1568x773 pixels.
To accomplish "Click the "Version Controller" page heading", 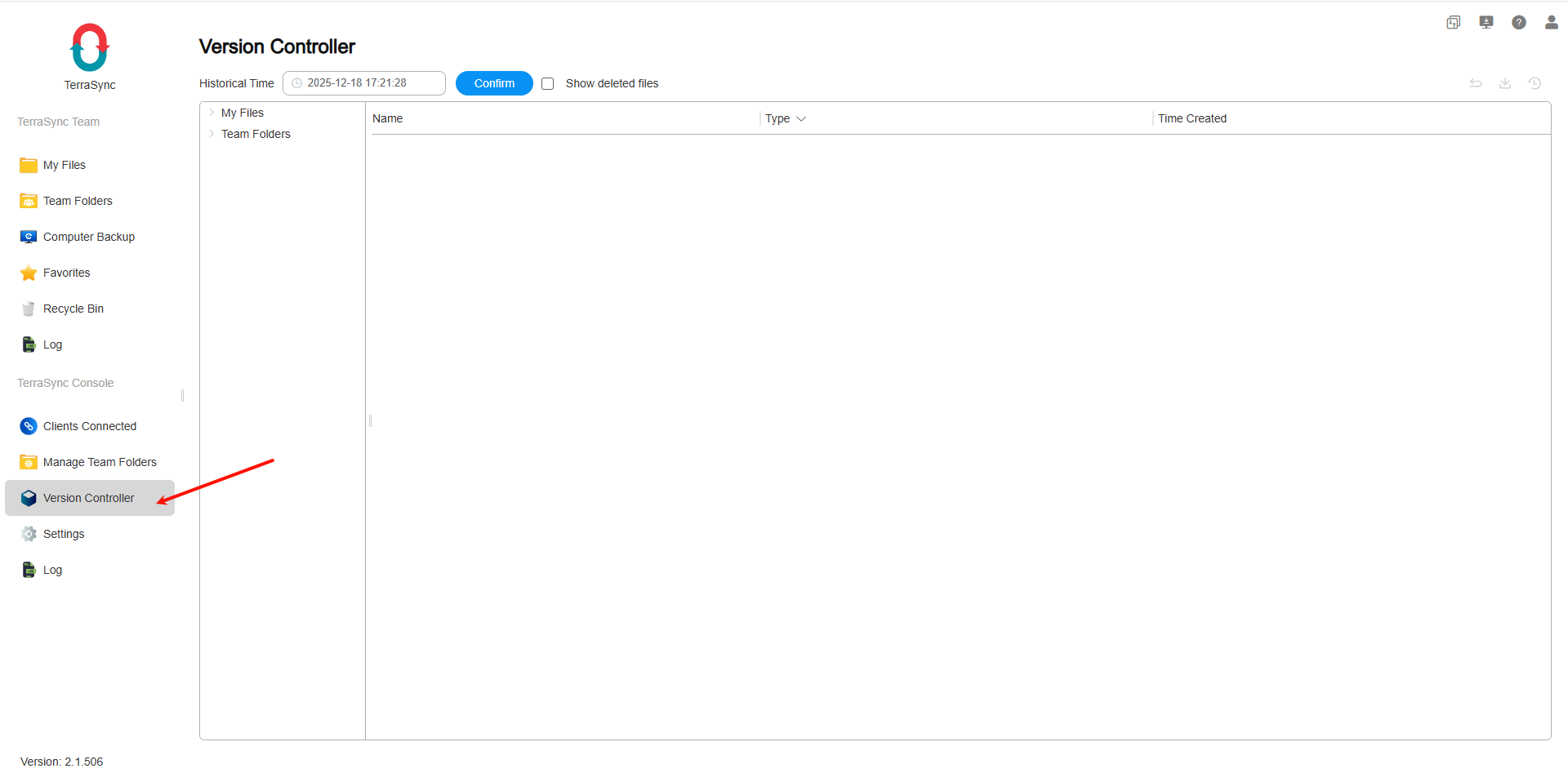I will (x=278, y=47).
